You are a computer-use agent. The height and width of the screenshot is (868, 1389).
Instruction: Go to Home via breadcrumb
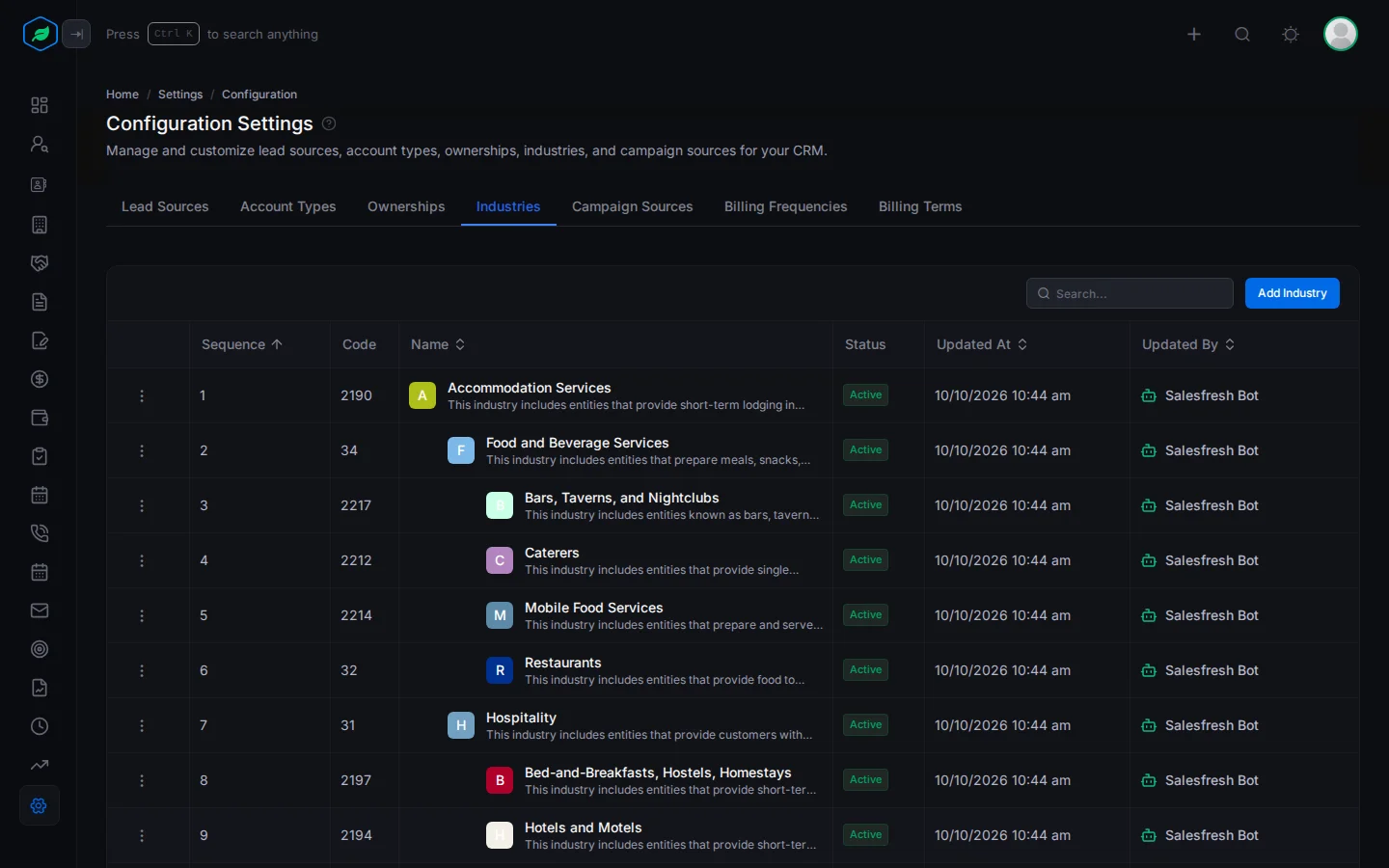click(x=123, y=95)
